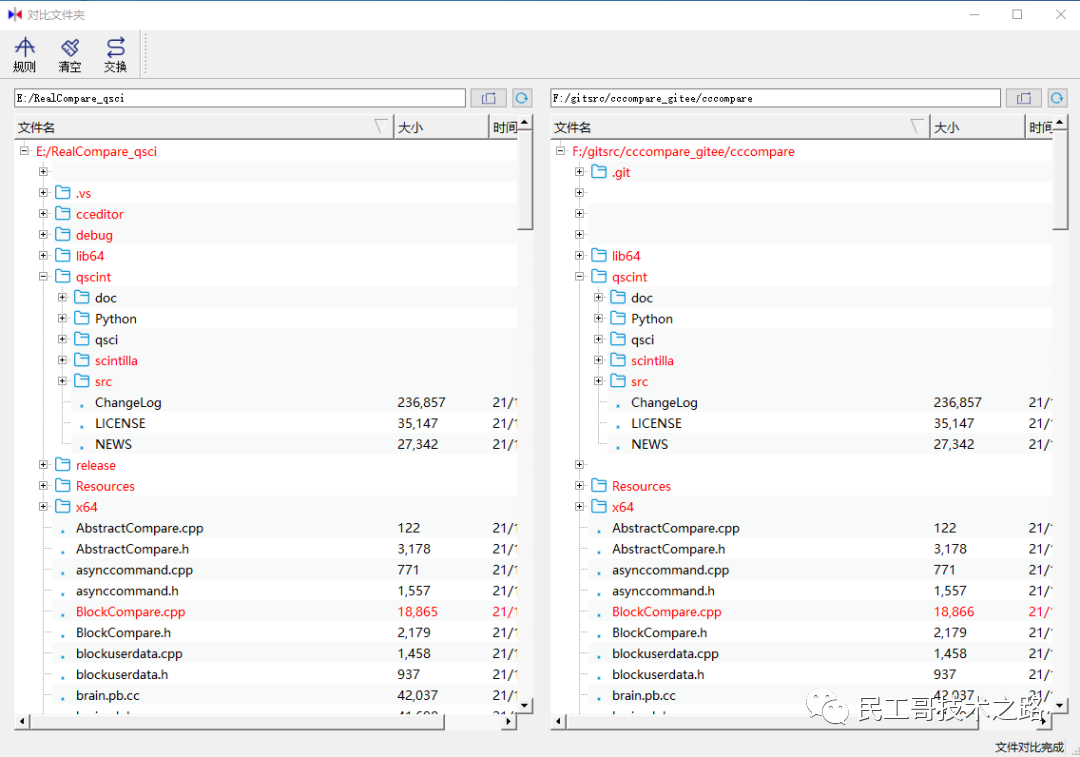This screenshot has width=1080, height=757.
Task: Click the left folder path input field
Action: pyautogui.click(x=240, y=98)
